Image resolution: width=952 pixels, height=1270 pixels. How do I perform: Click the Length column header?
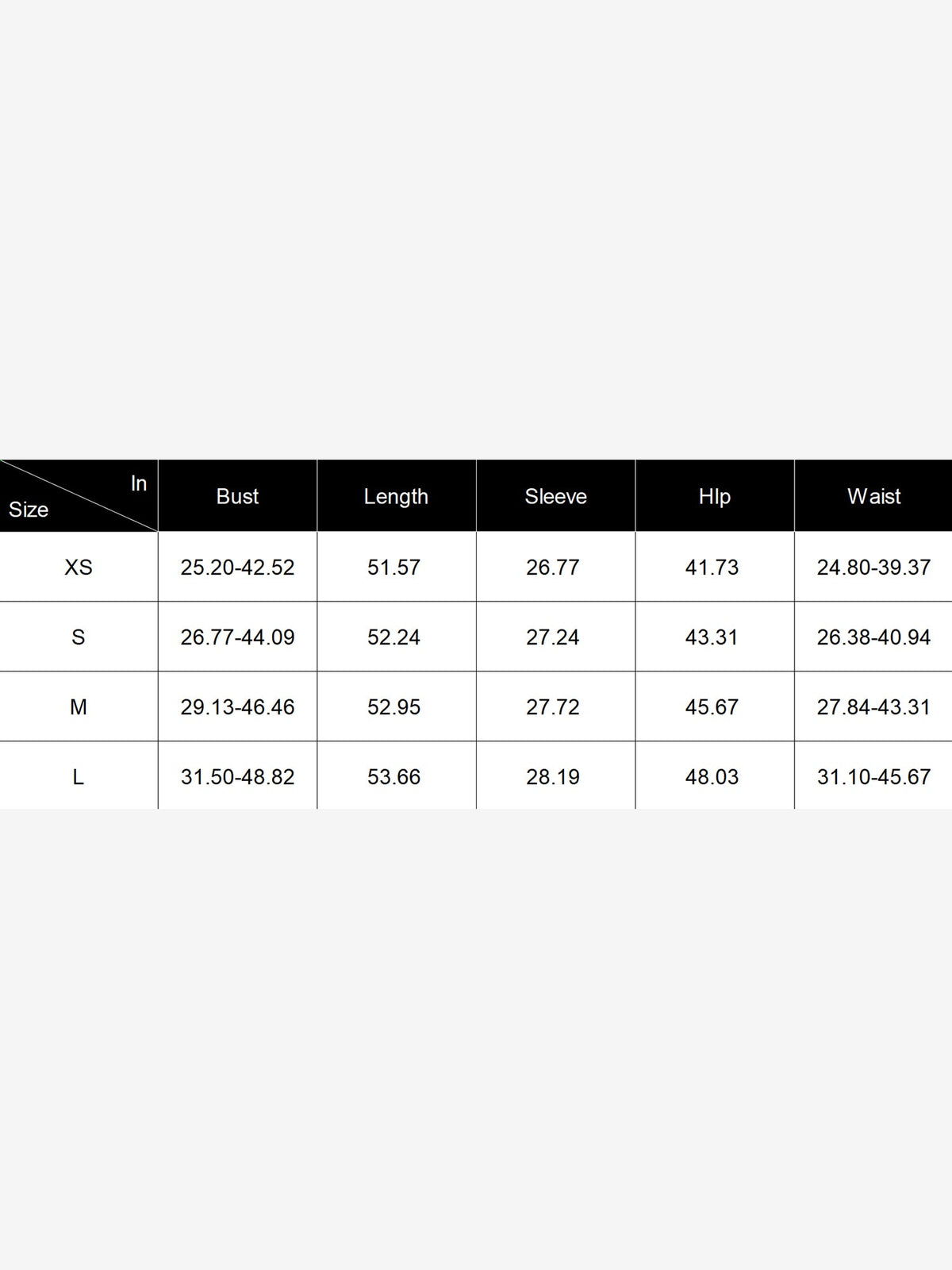coord(396,496)
